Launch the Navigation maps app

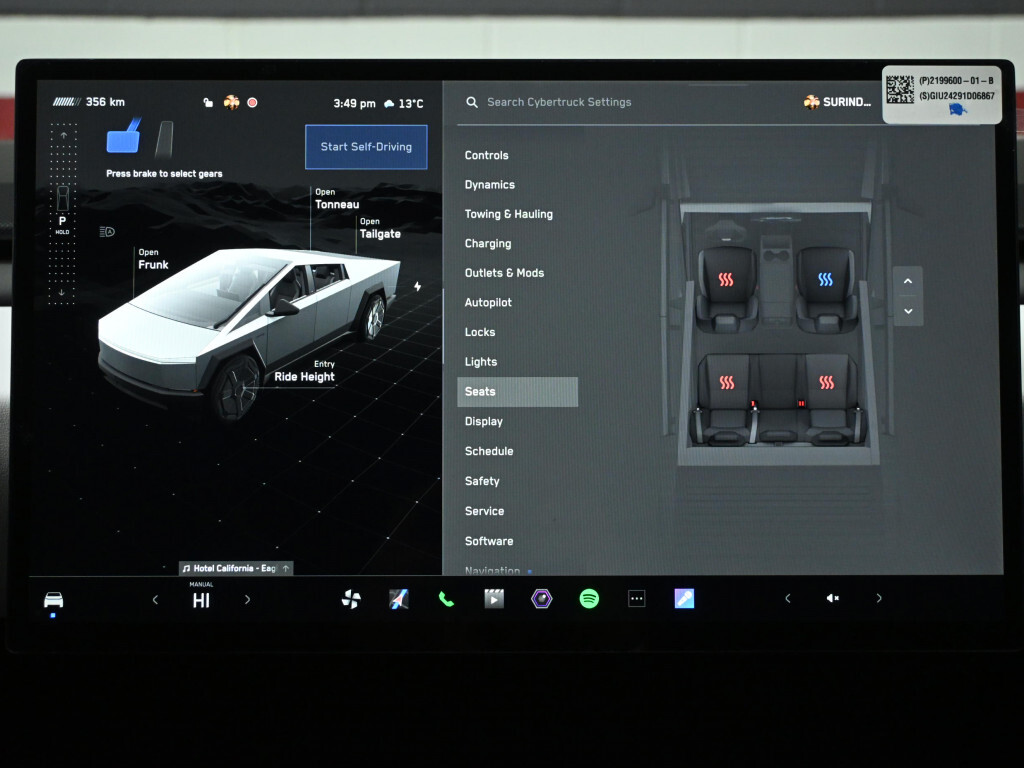tap(398, 599)
